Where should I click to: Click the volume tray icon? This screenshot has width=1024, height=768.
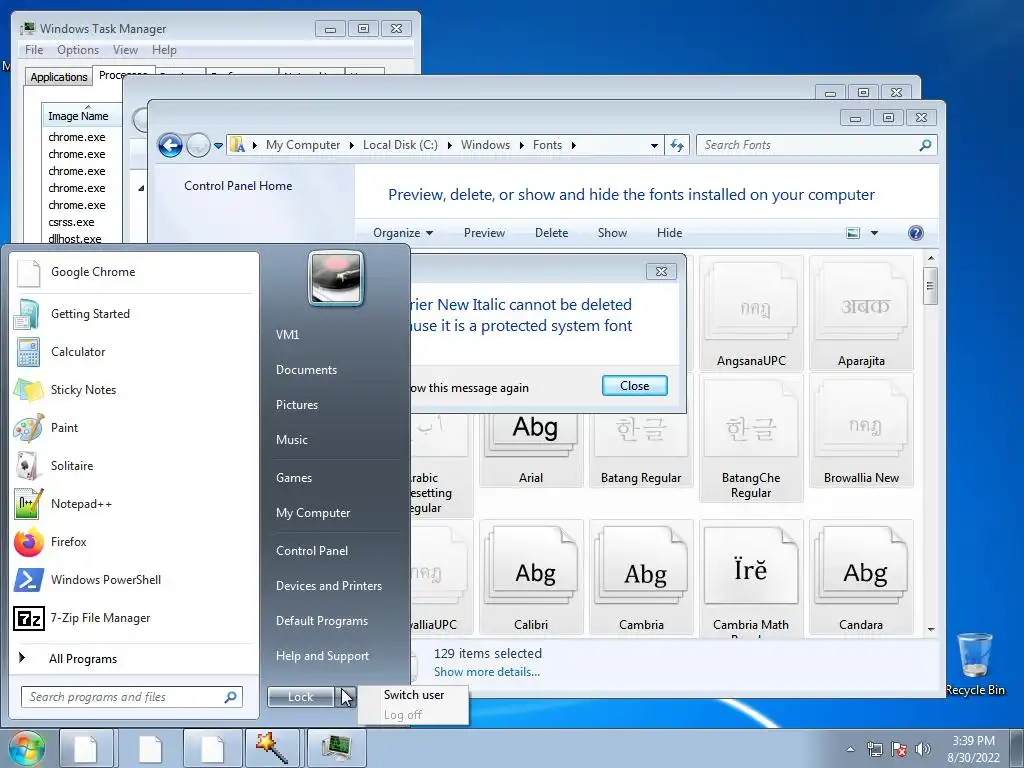(923, 749)
